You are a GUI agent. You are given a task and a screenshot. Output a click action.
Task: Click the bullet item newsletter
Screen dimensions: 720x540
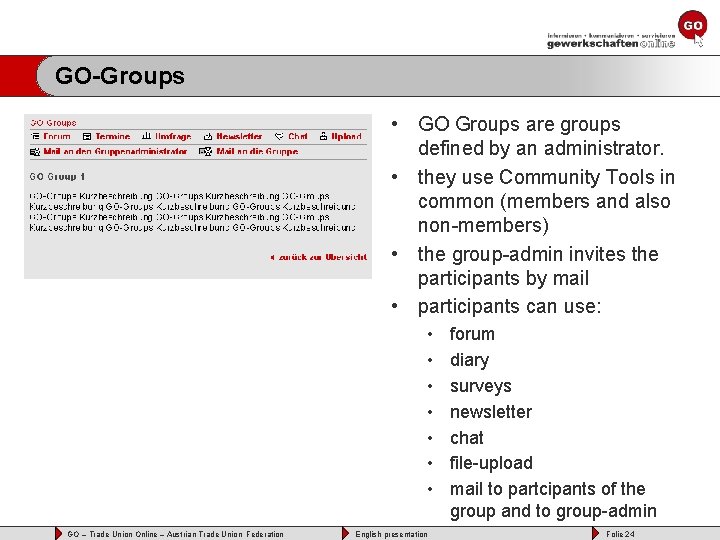491,412
